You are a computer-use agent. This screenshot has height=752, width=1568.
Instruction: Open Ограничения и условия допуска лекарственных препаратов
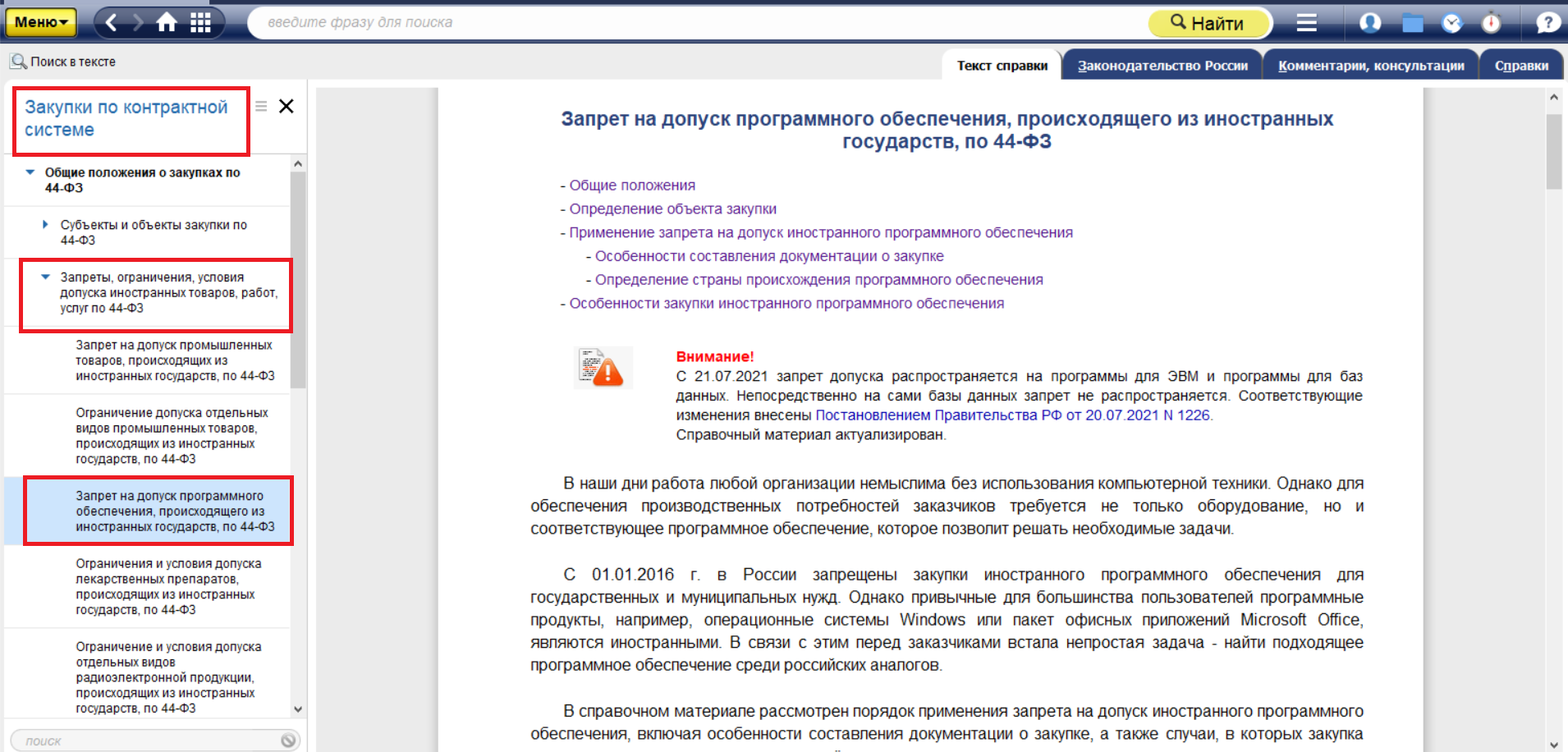point(168,587)
